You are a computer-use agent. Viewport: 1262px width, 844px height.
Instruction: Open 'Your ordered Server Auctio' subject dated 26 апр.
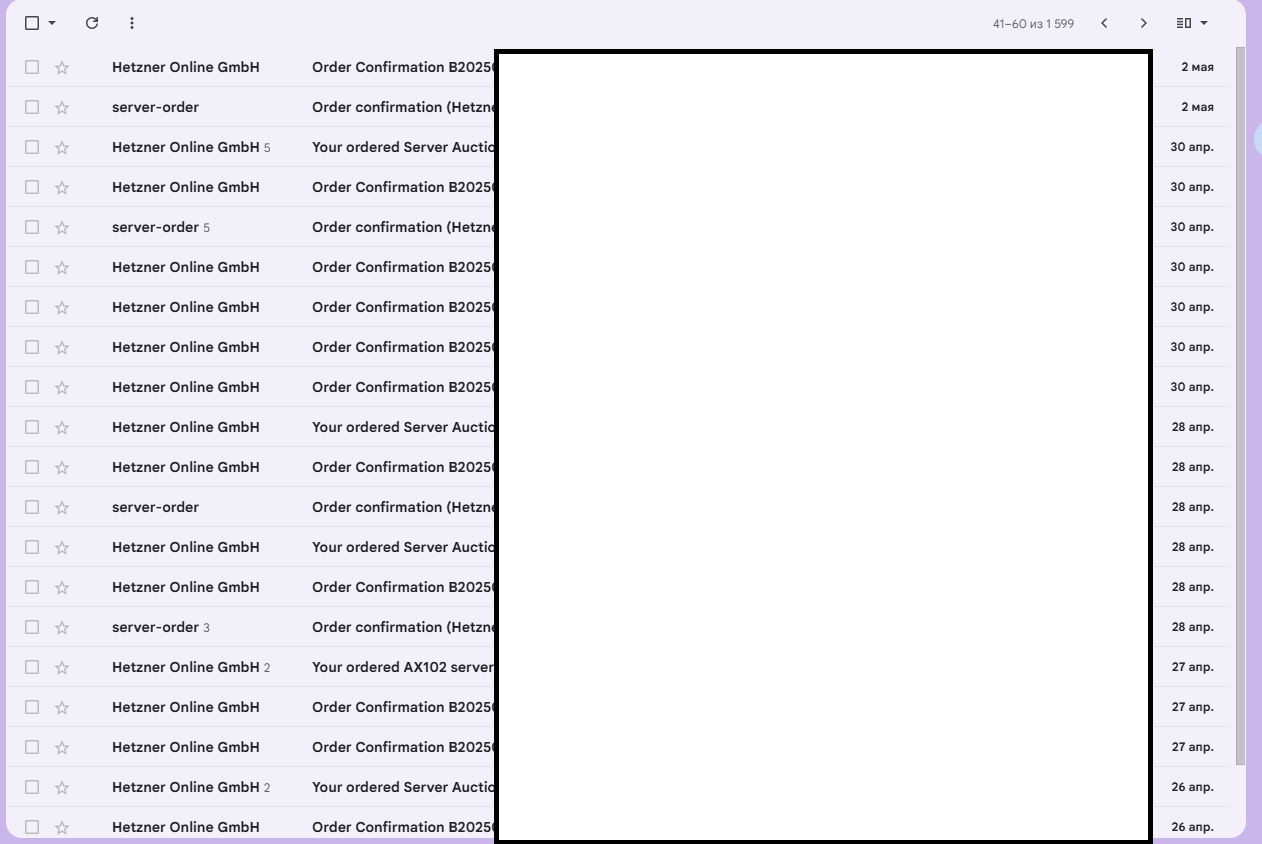tap(403, 787)
